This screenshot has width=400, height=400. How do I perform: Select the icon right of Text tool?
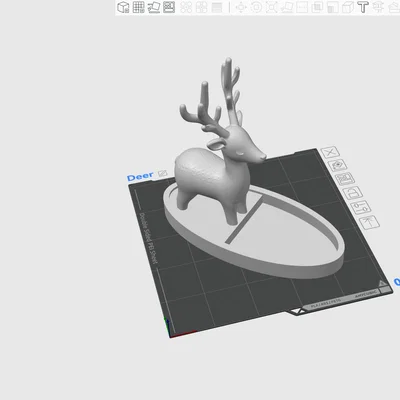click(x=378, y=7)
